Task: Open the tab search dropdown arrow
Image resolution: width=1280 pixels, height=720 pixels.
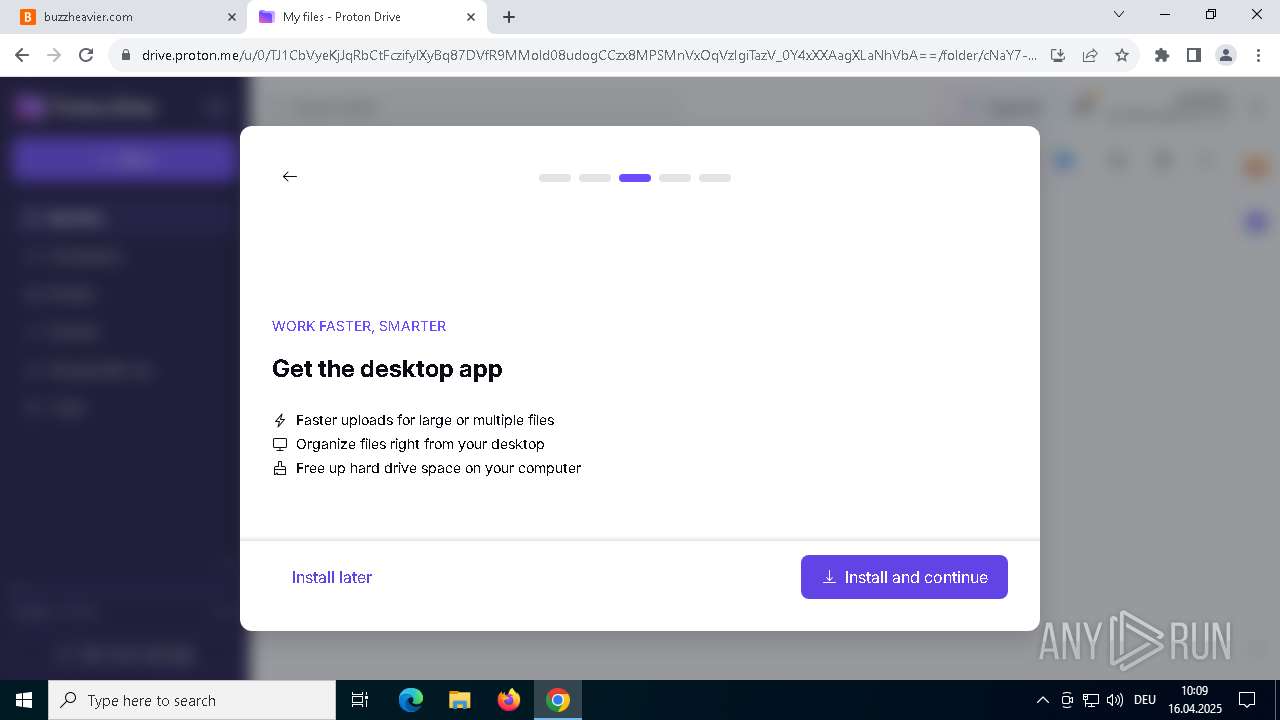Action: tap(1119, 15)
